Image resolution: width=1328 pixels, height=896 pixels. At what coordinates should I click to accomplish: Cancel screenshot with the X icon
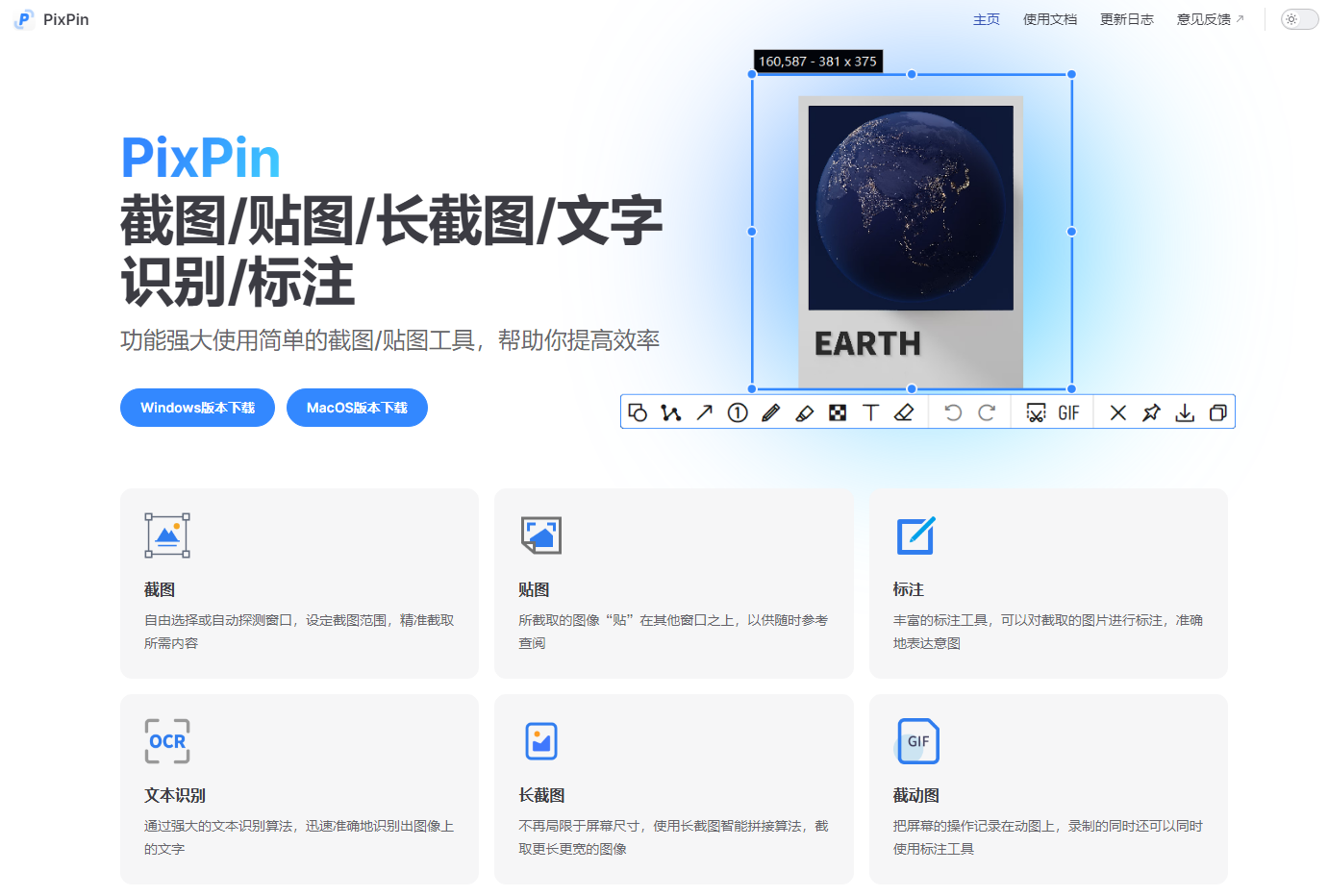tap(1118, 412)
